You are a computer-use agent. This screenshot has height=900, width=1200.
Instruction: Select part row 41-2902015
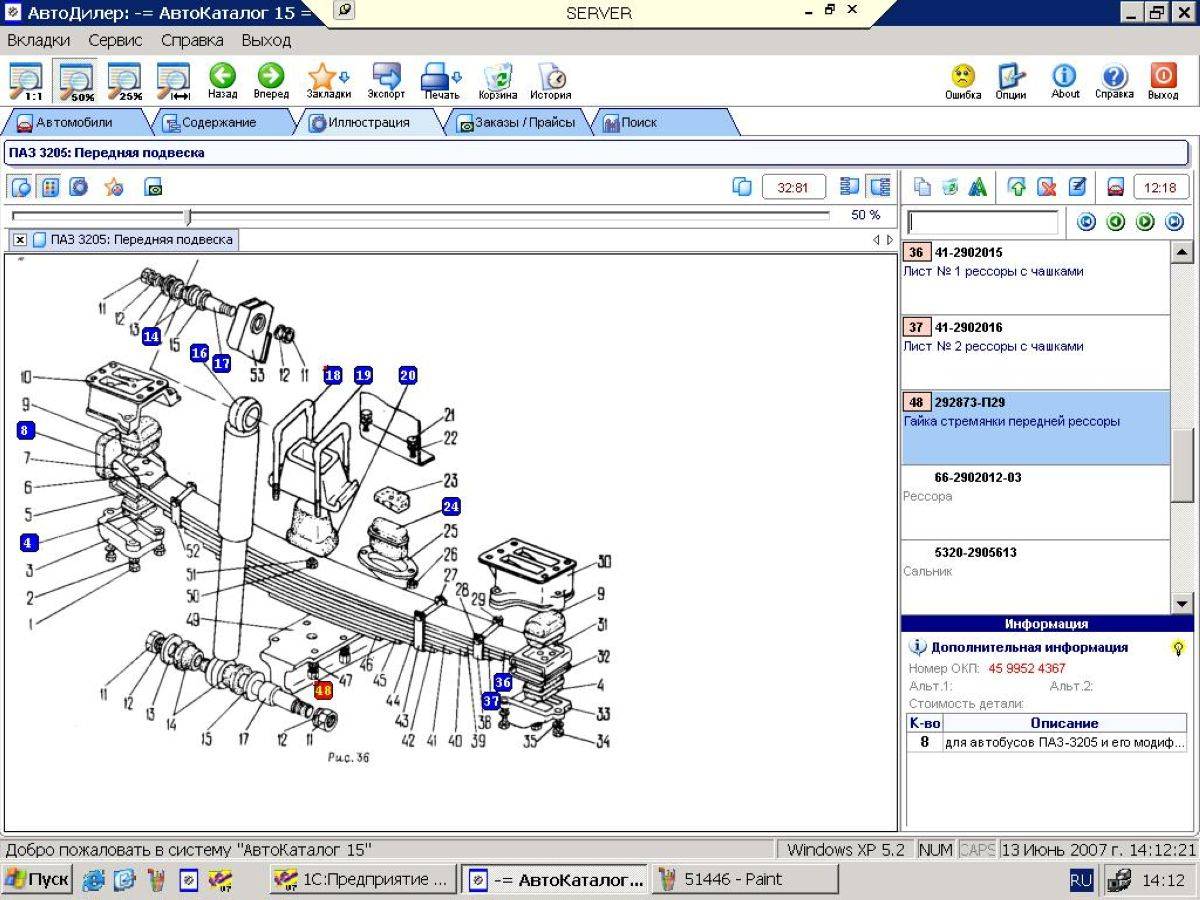click(x=1035, y=278)
